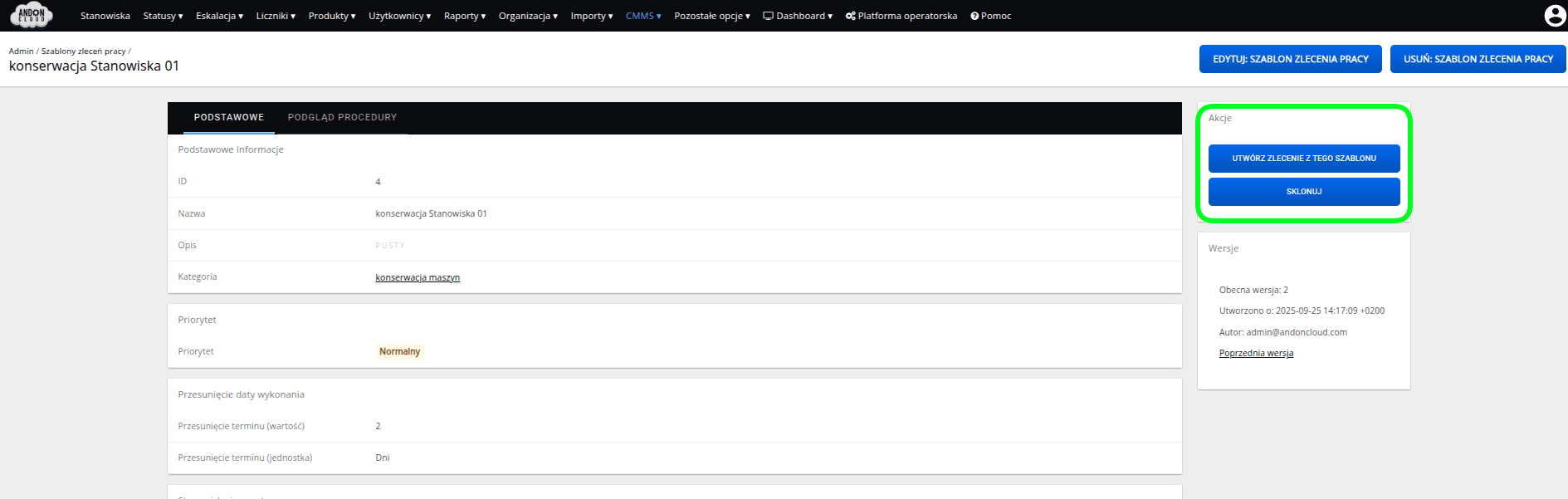Click the Andon Cloud logo
1568x499 pixels.
[x=32, y=15]
